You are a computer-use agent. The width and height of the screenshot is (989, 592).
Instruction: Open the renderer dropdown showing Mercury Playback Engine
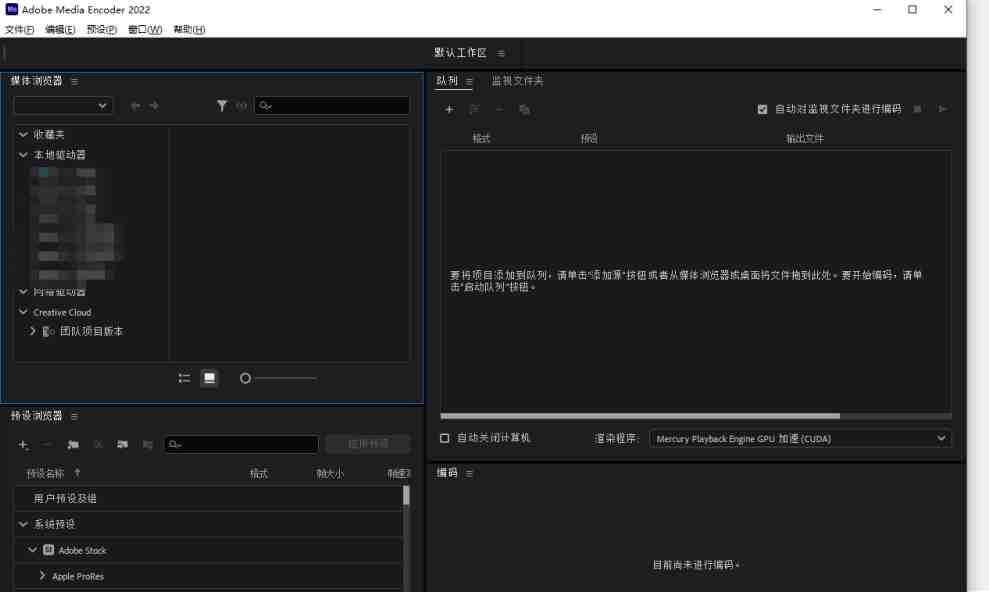[800, 438]
